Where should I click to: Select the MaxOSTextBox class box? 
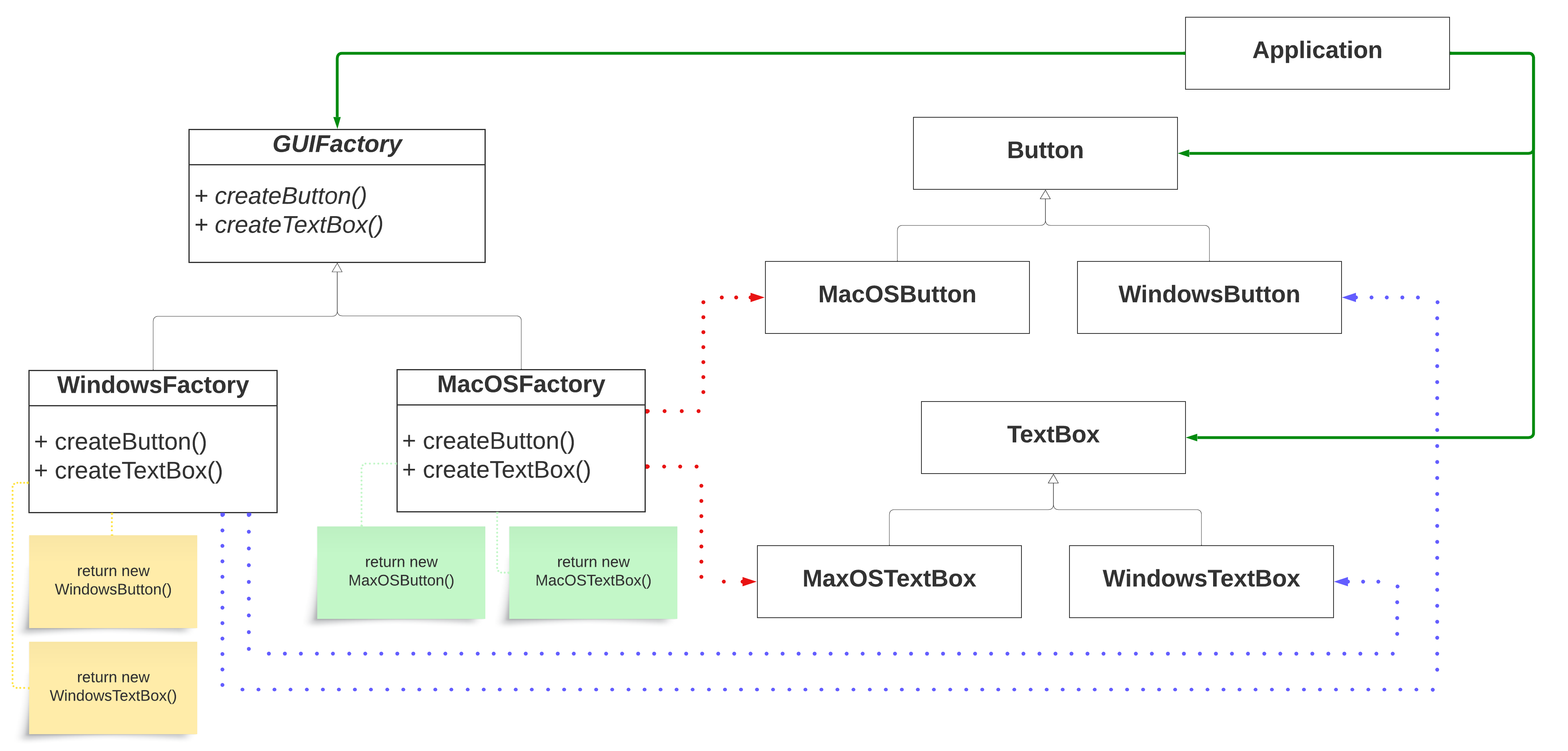tap(889, 581)
